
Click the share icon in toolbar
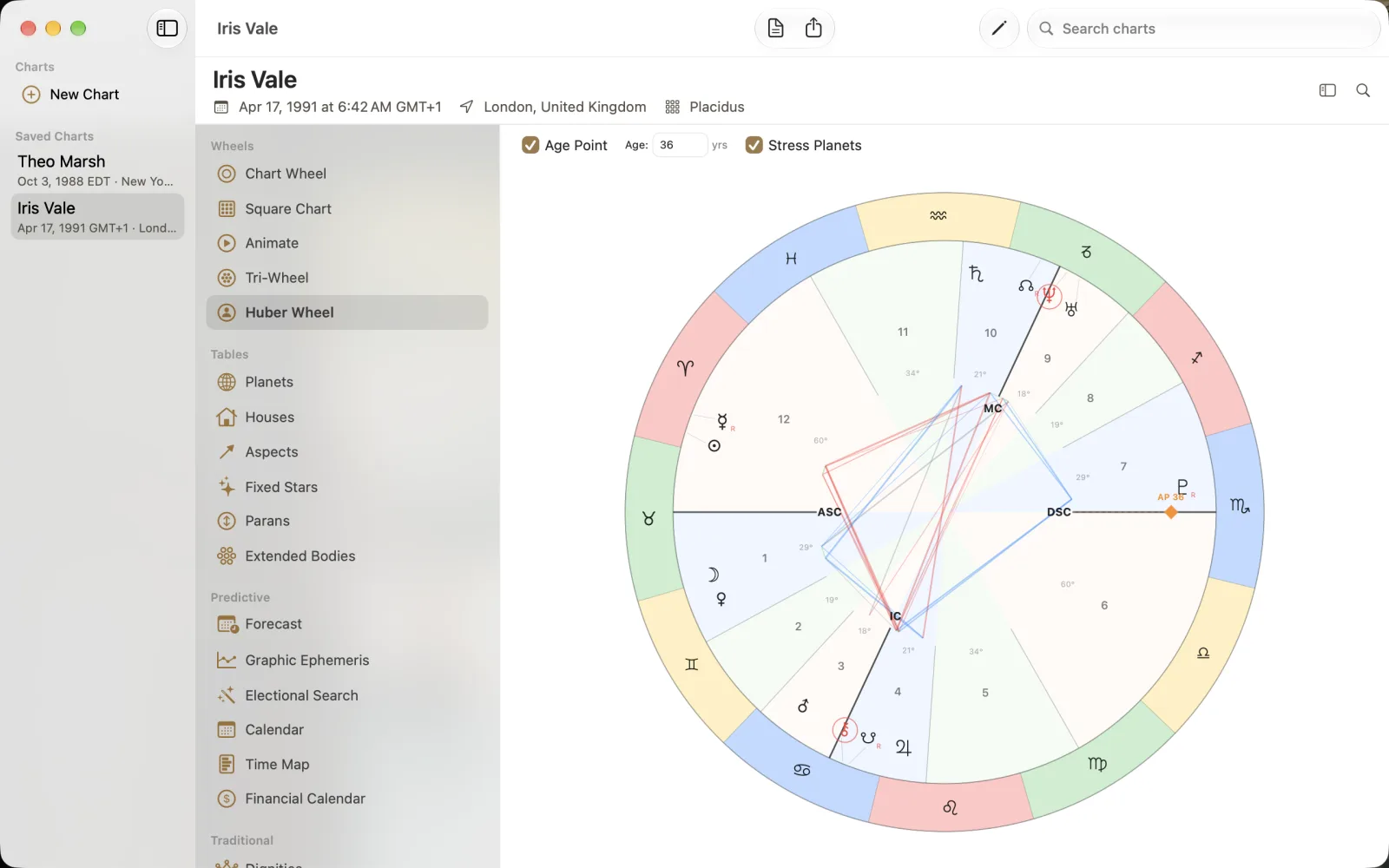click(813, 29)
